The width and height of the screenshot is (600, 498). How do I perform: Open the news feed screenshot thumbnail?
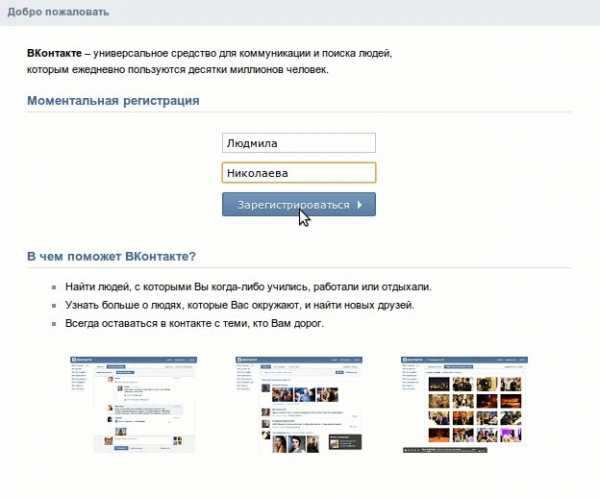299,405
